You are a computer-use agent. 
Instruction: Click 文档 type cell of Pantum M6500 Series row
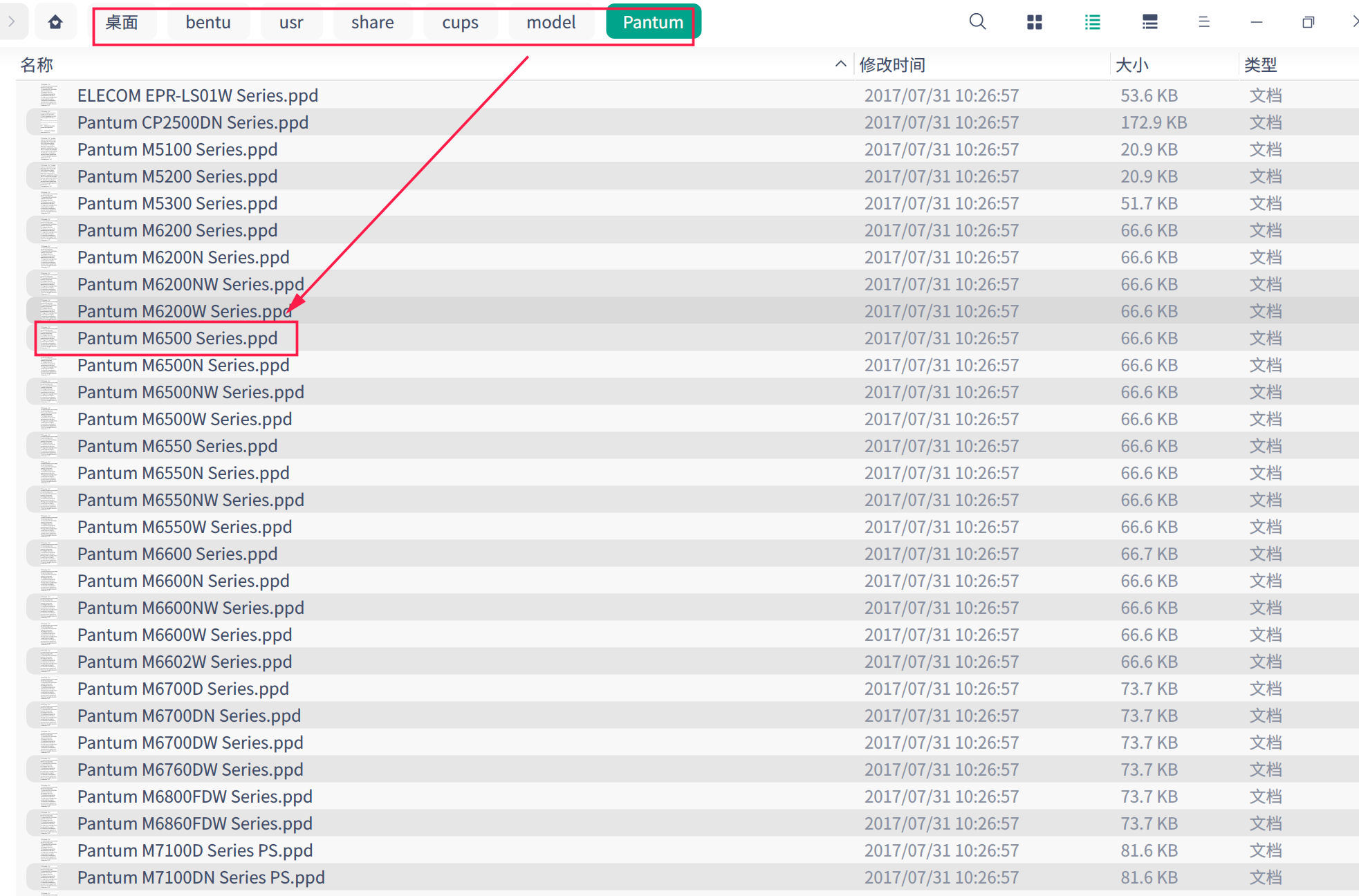point(1266,338)
